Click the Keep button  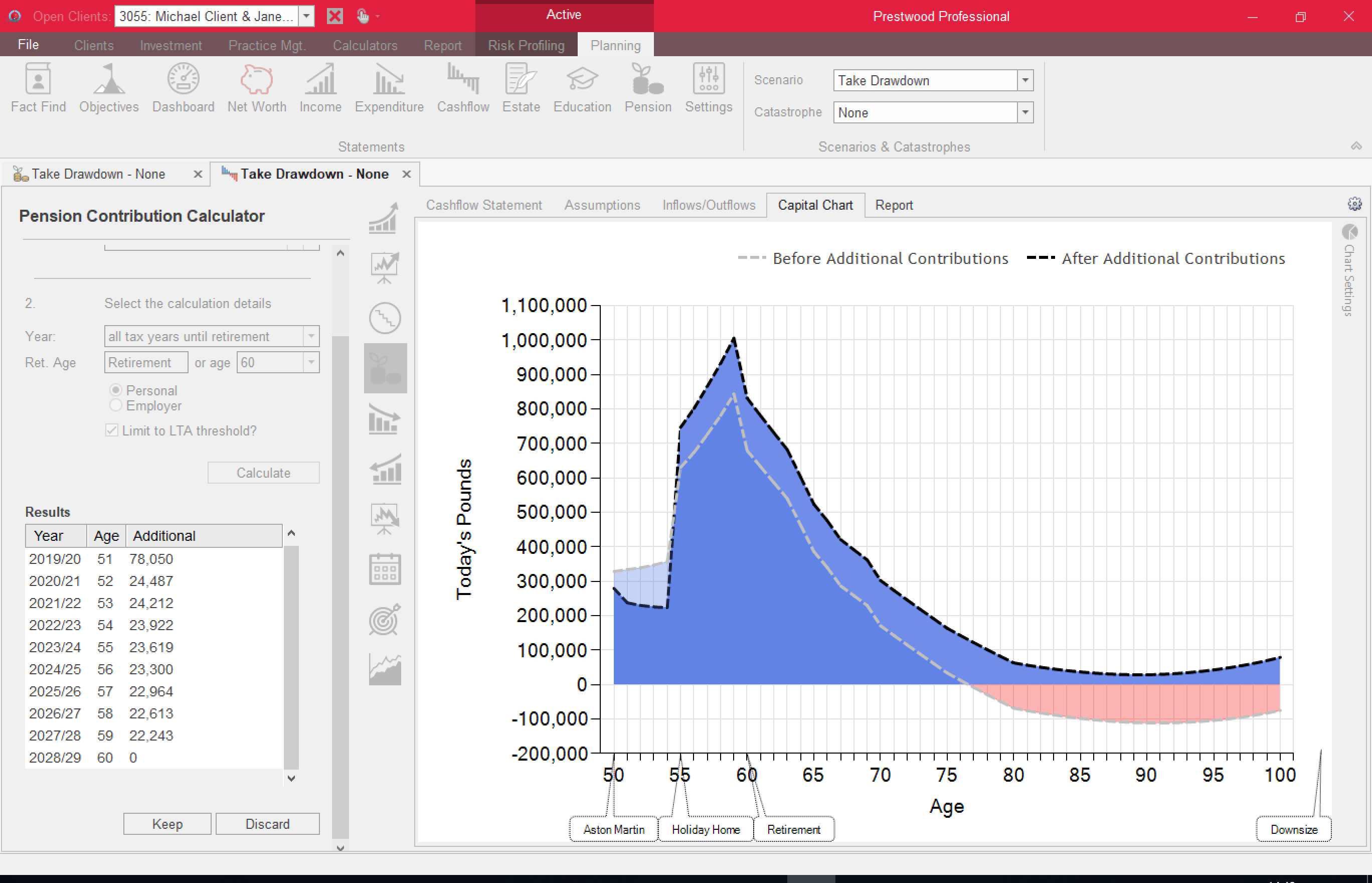coord(167,824)
